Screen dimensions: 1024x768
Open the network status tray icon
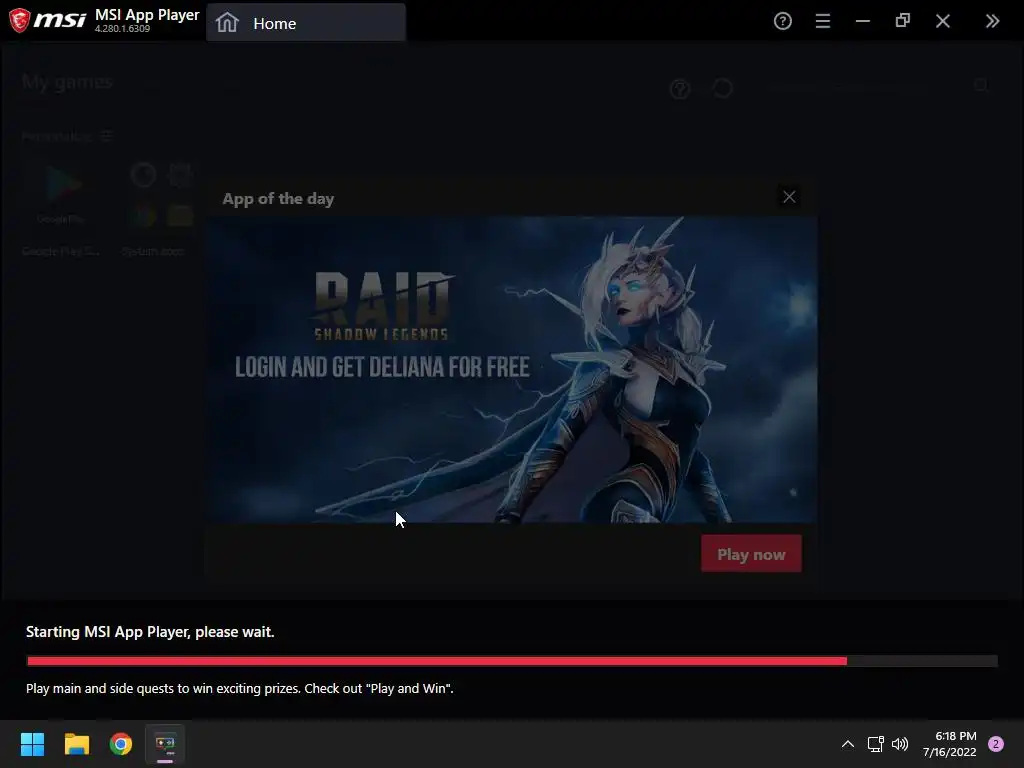click(875, 744)
